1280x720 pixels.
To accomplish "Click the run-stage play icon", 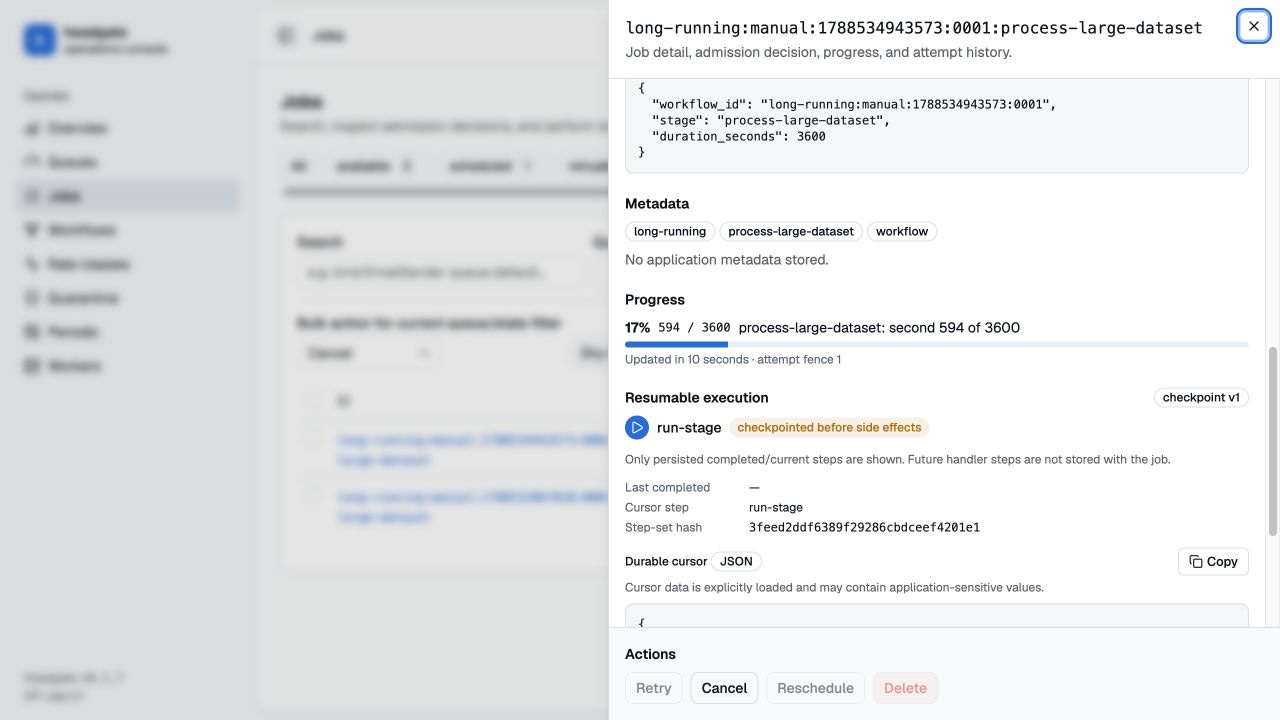I will tap(637, 428).
